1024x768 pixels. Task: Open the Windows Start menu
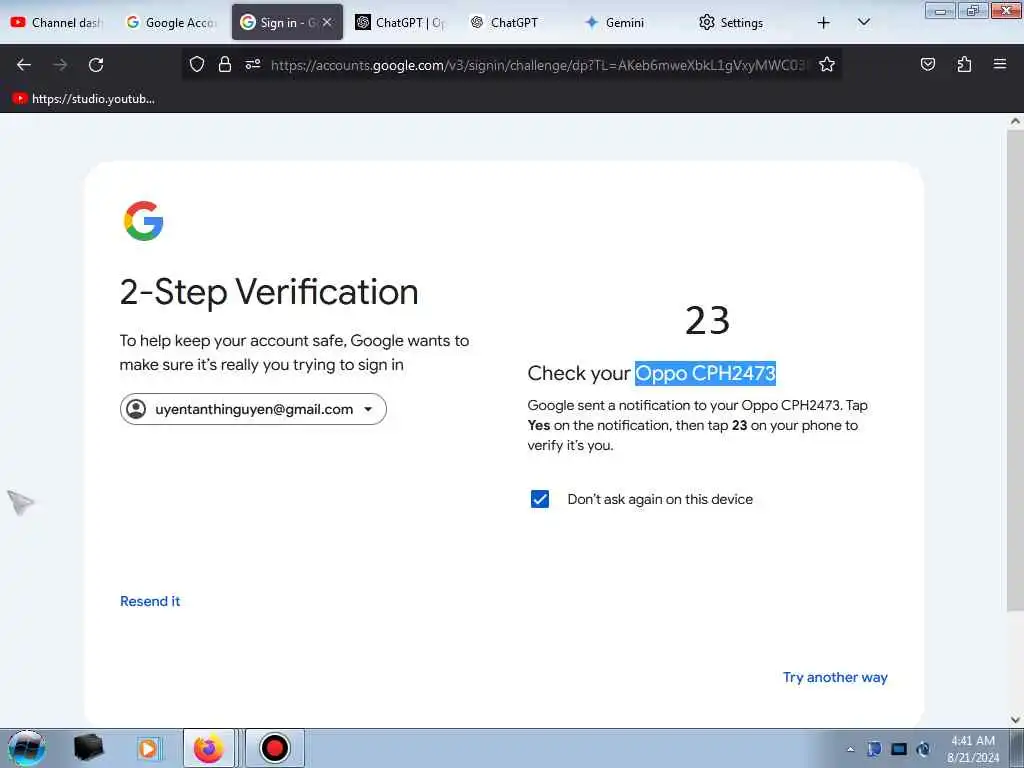(26, 748)
